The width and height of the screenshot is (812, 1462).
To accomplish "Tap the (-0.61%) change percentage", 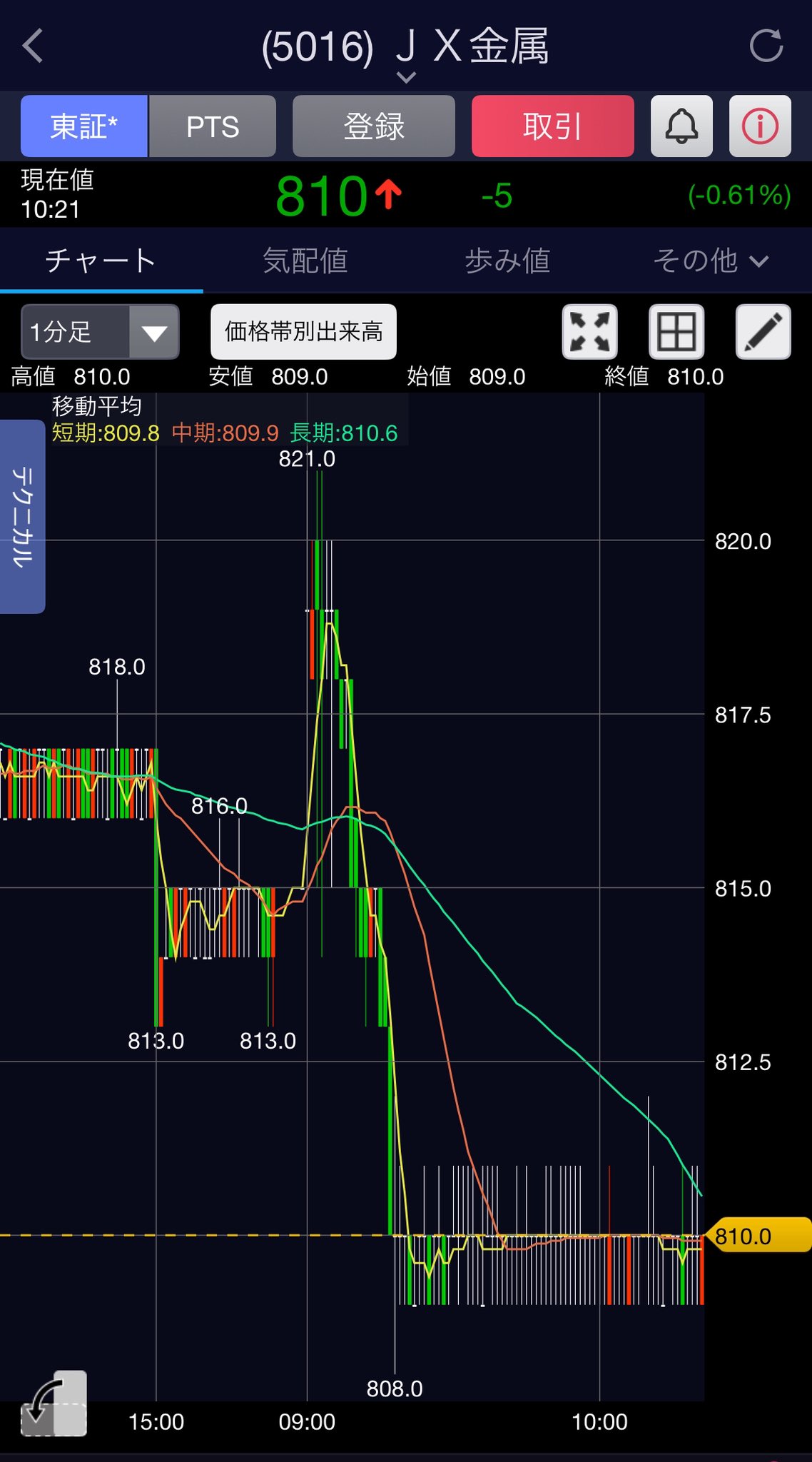I will 739,195.
